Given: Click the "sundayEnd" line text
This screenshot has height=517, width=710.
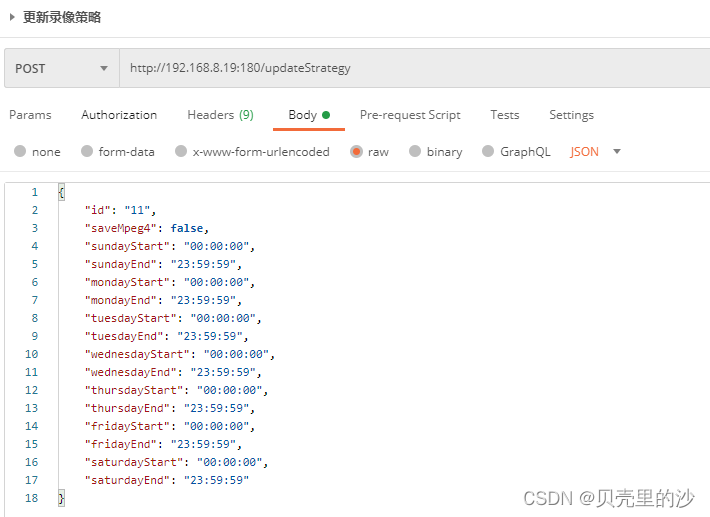Looking at the screenshot, I should [163, 264].
